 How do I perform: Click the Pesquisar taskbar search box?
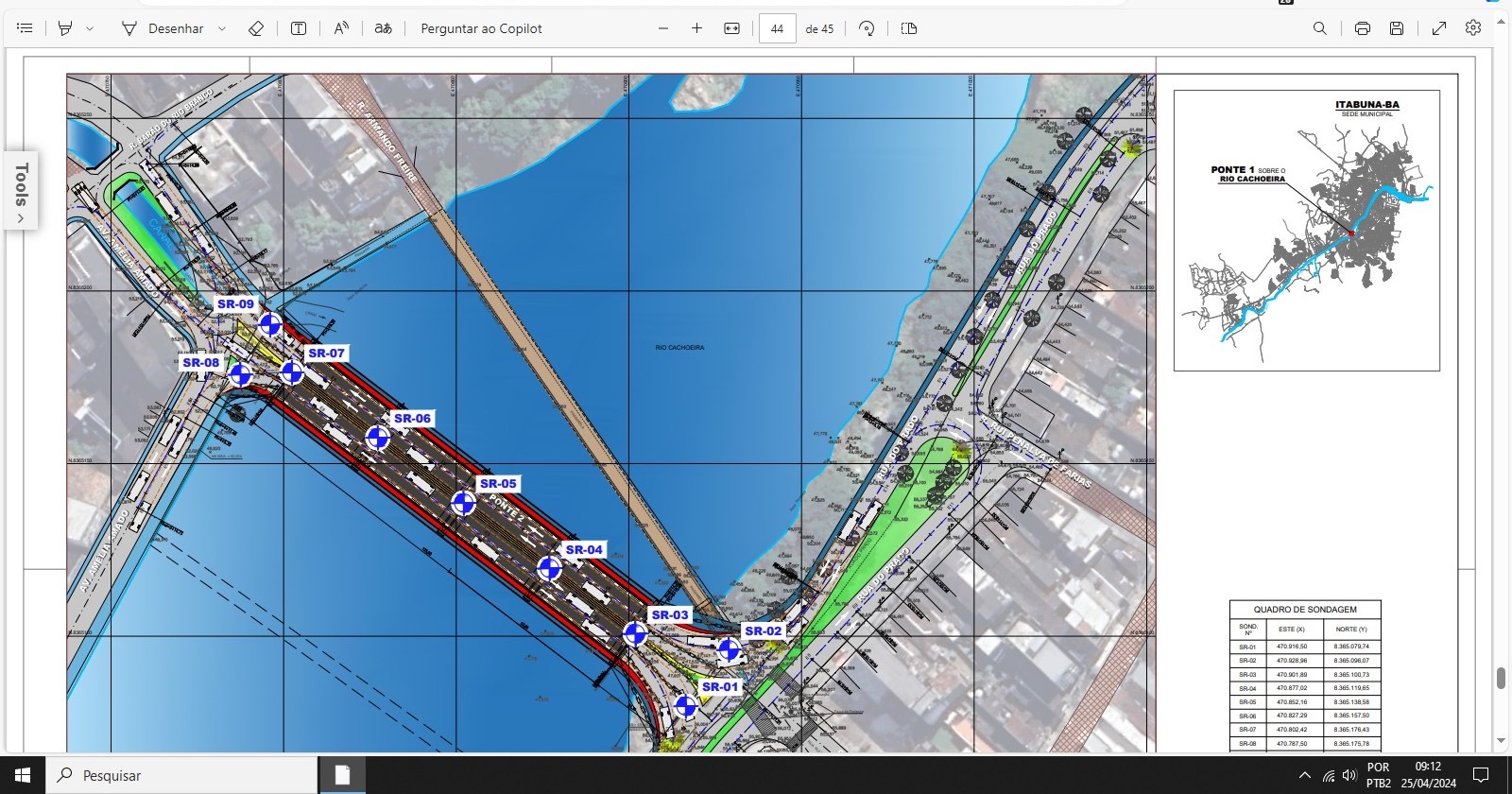coord(181,775)
